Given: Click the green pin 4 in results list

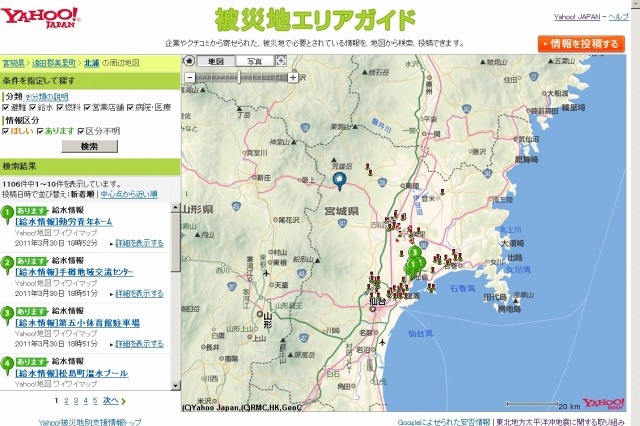Looking at the screenshot, I should pos(7,366).
